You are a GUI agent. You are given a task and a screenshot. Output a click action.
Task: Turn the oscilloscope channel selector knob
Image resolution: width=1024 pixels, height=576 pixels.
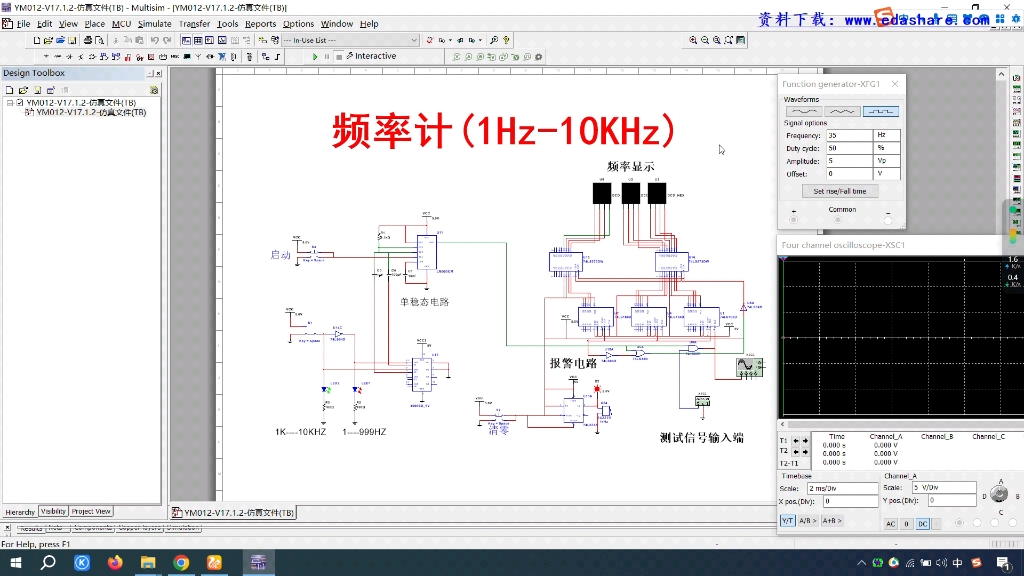point(999,494)
